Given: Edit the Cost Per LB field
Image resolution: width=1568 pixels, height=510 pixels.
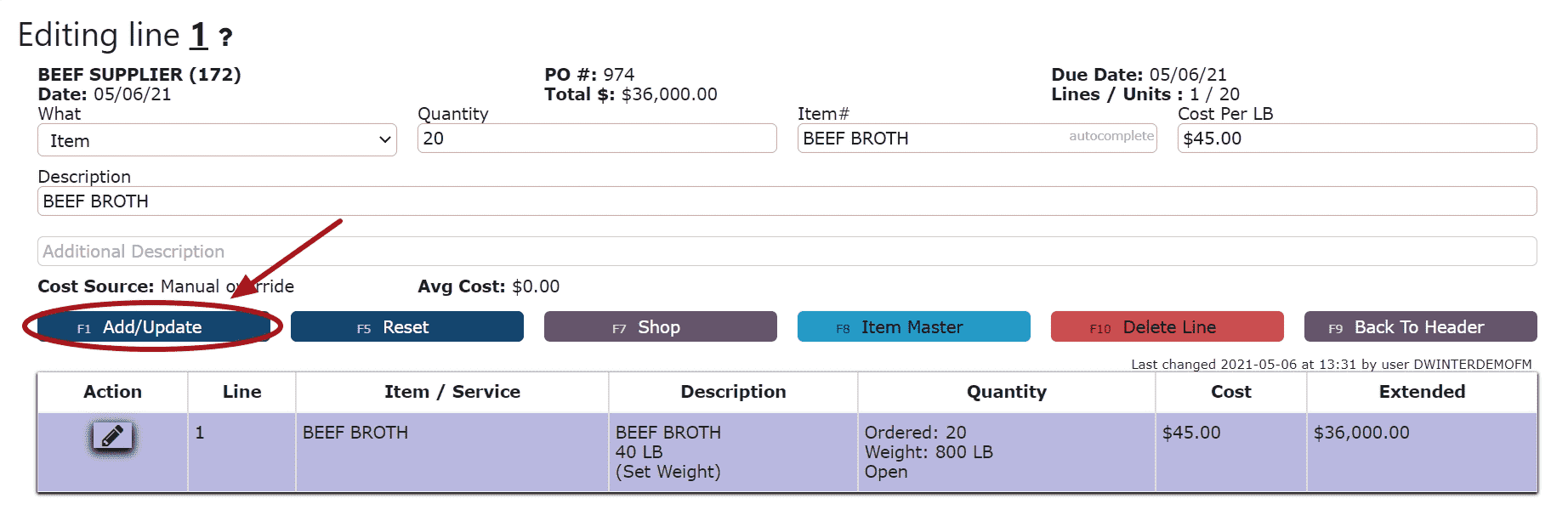Looking at the screenshot, I should click(x=1357, y=139).
